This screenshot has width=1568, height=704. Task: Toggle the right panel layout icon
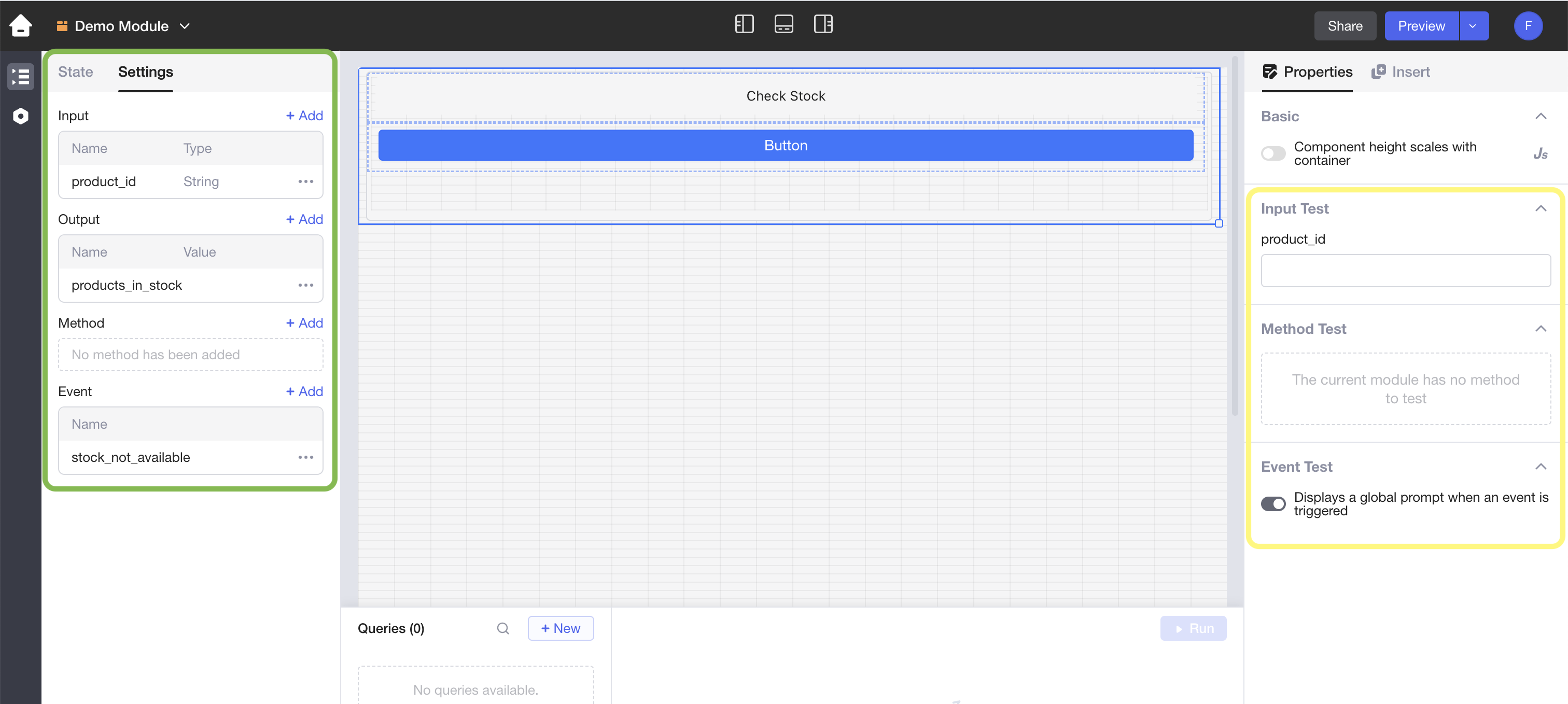[x=823, y=24]
